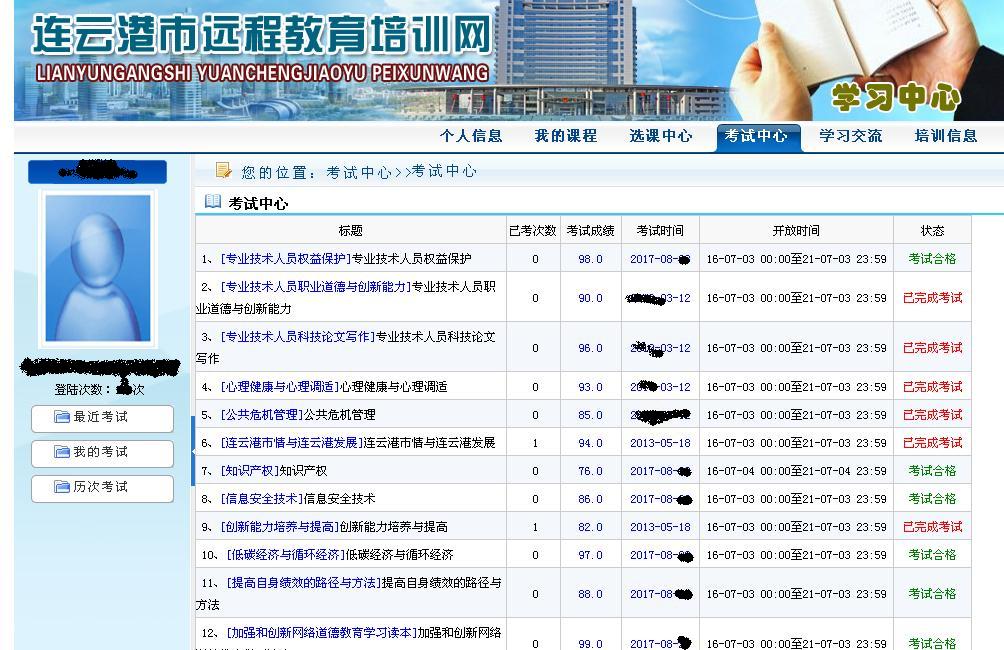Click the folder icon beside 我的考试
This screenshot has height=650, width=1004.
pyautogui.click(x=62, y=452)
